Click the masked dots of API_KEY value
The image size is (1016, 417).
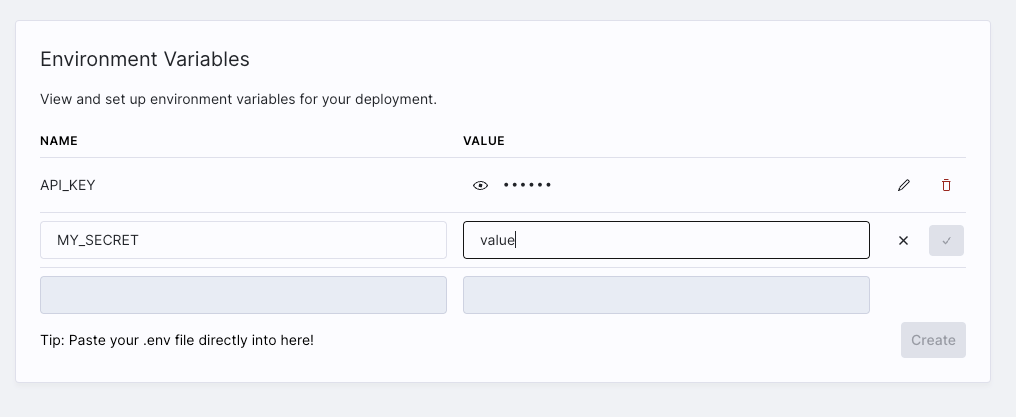pos(527,185)
